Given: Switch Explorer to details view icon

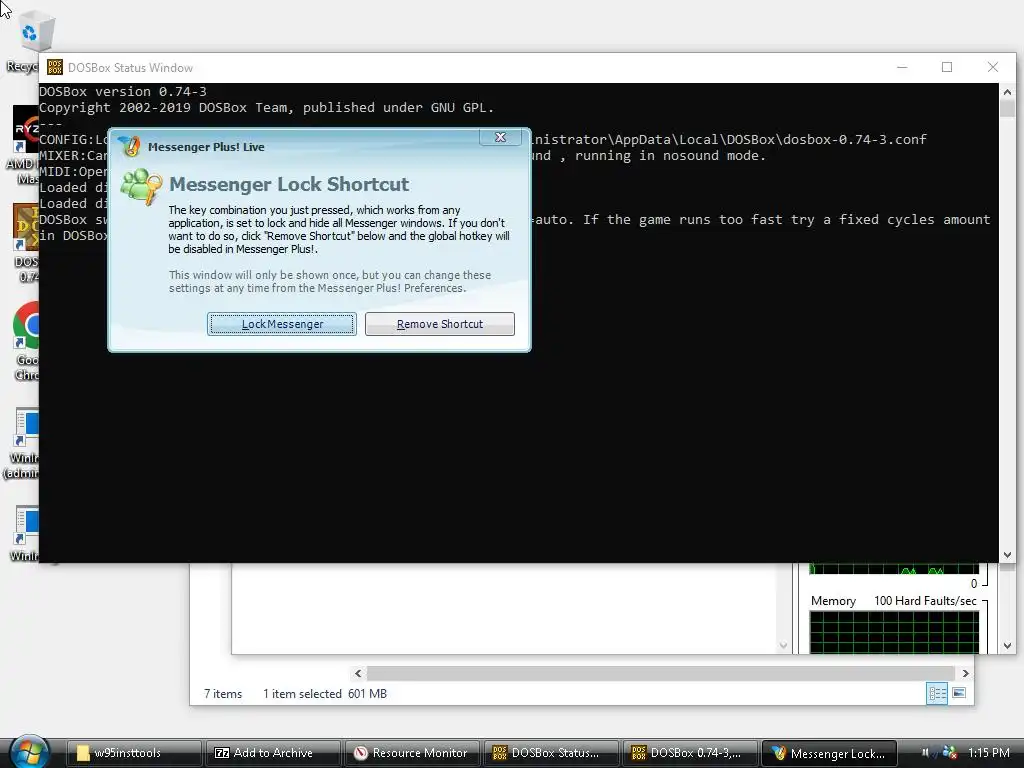Looking at the screenshot, I should [937, 693].
